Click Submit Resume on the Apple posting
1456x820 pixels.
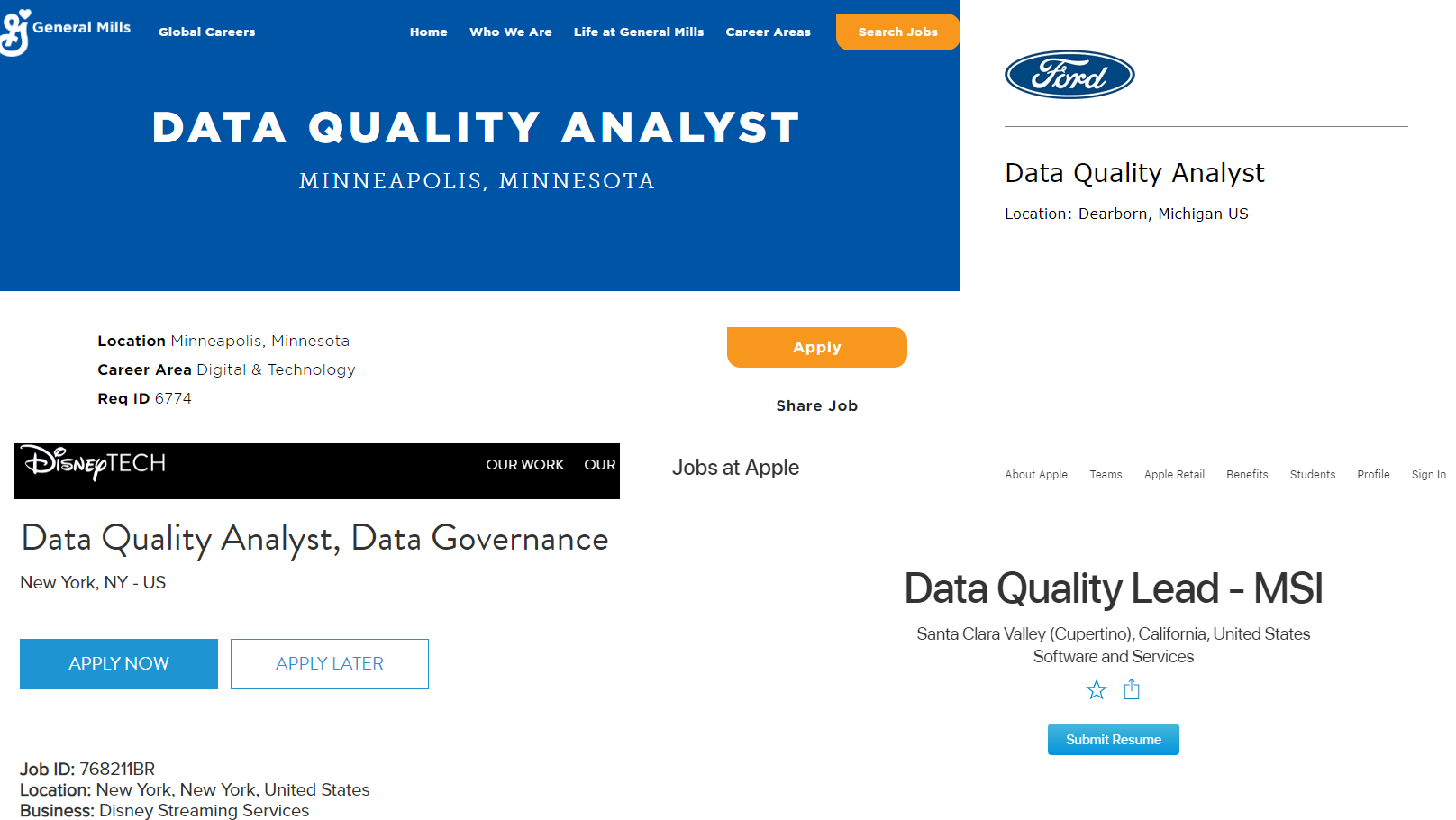pyautogui.click(x=1113, y=739)
